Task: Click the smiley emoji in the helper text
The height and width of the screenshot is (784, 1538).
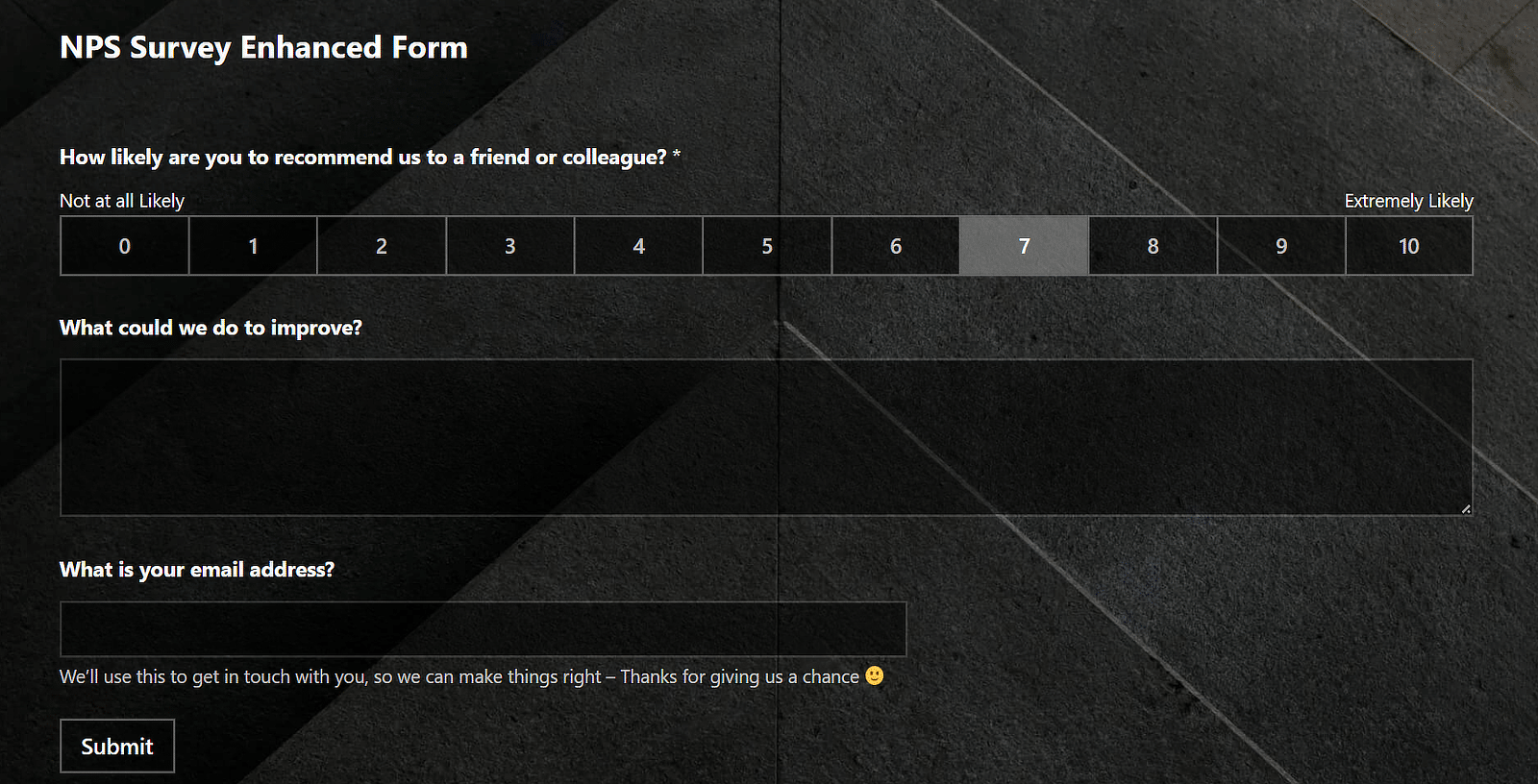Action: [875, 676]
